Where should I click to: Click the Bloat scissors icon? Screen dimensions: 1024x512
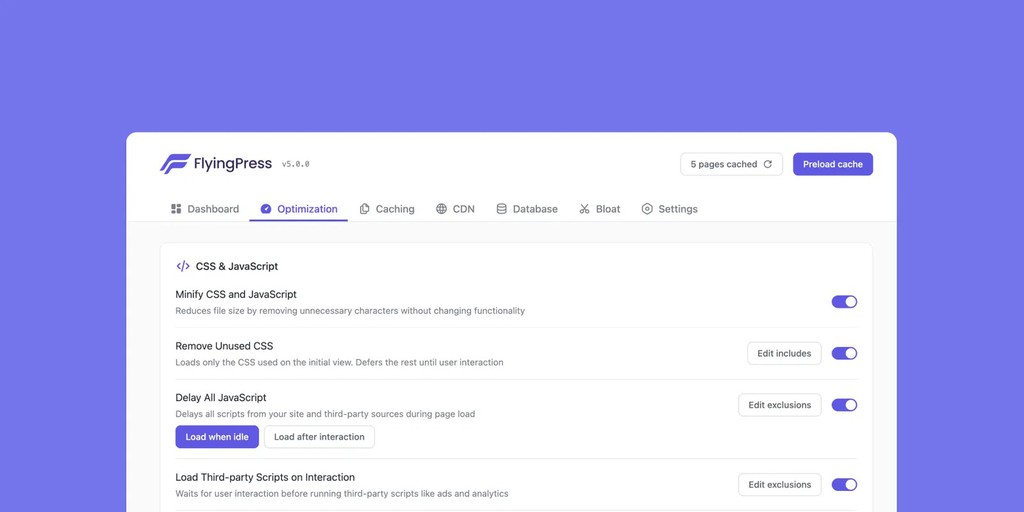[584, 209]
